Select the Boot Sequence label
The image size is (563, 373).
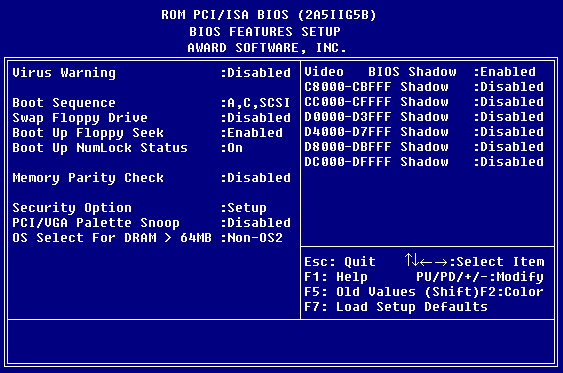tap(64, 103)
